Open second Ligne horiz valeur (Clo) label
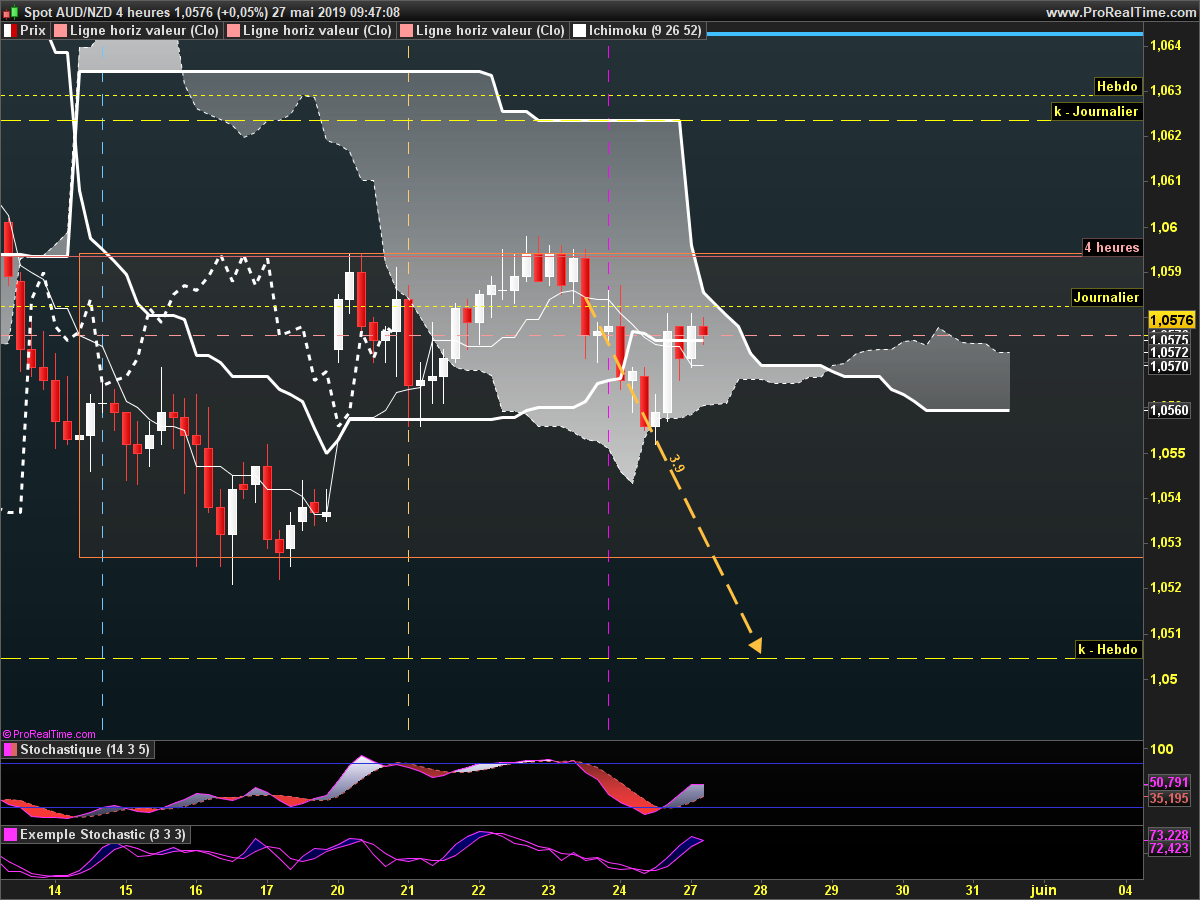Screen dimensions: 1200x900 (317, 31)
